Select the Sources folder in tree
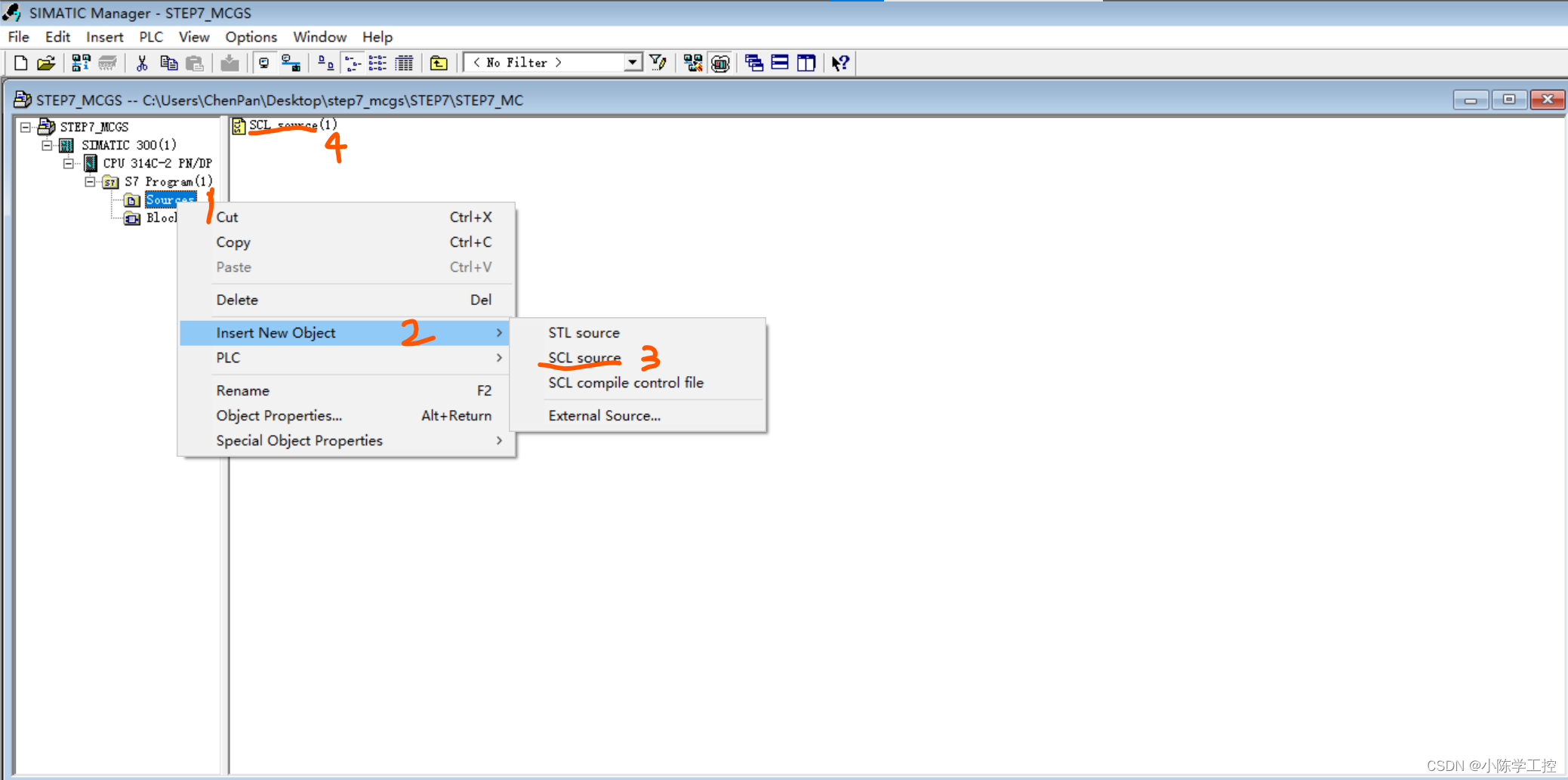Image resolution: width=1568 pixels, height=780 pixels. pyautogui.click(x=171, y=199)
